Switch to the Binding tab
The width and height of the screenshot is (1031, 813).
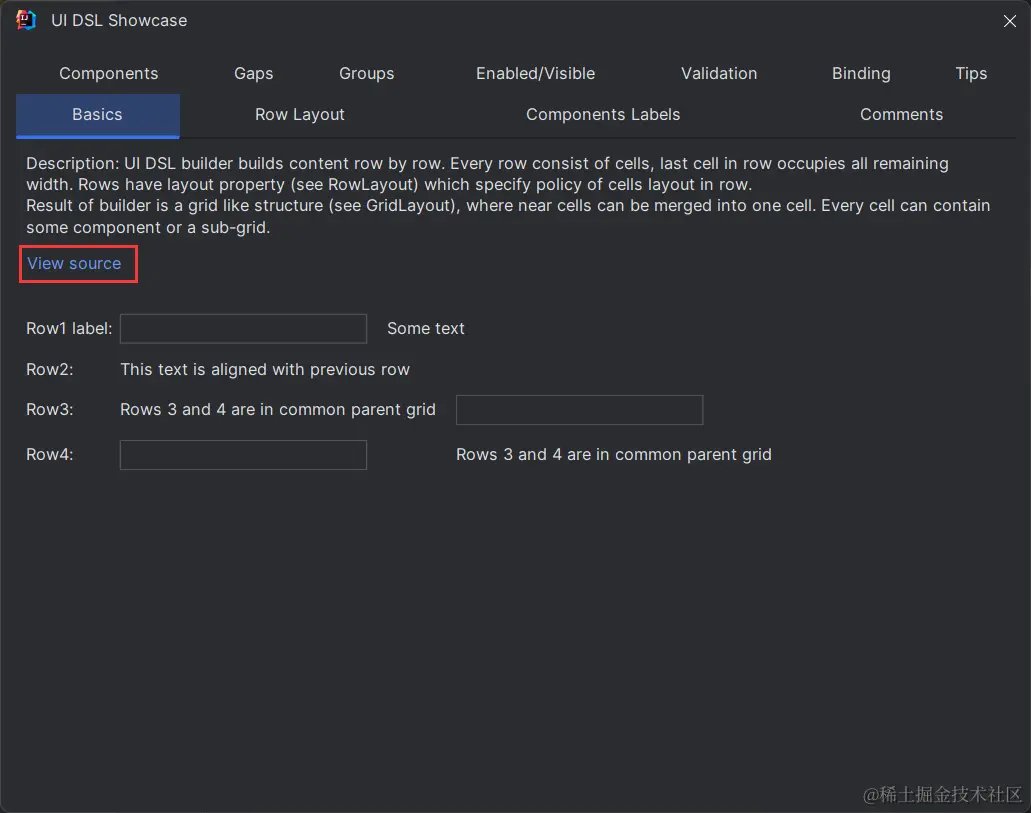tap(861, 74)
